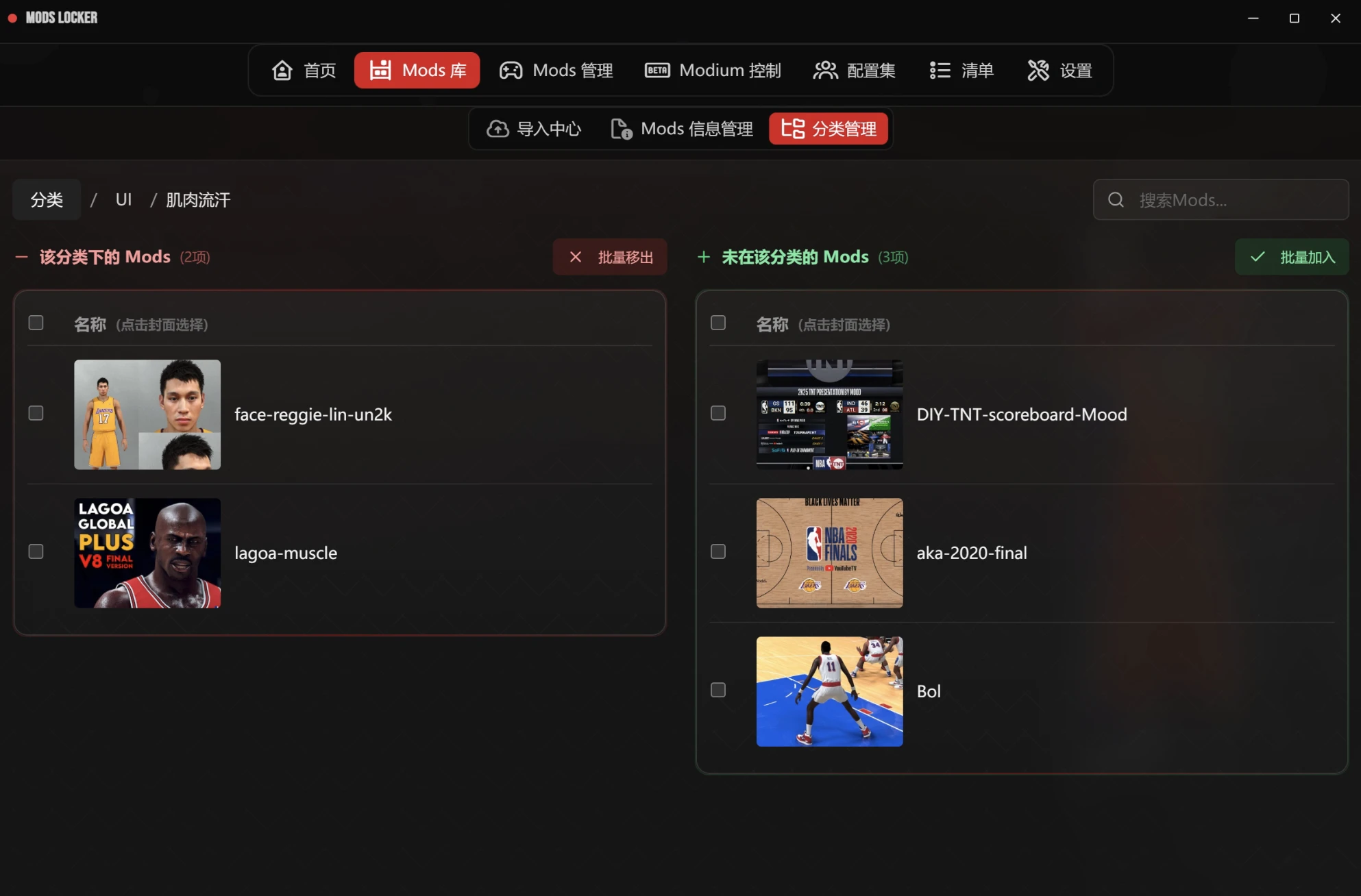
Task: Open the 清单 list icon
Action: [940, 71]
